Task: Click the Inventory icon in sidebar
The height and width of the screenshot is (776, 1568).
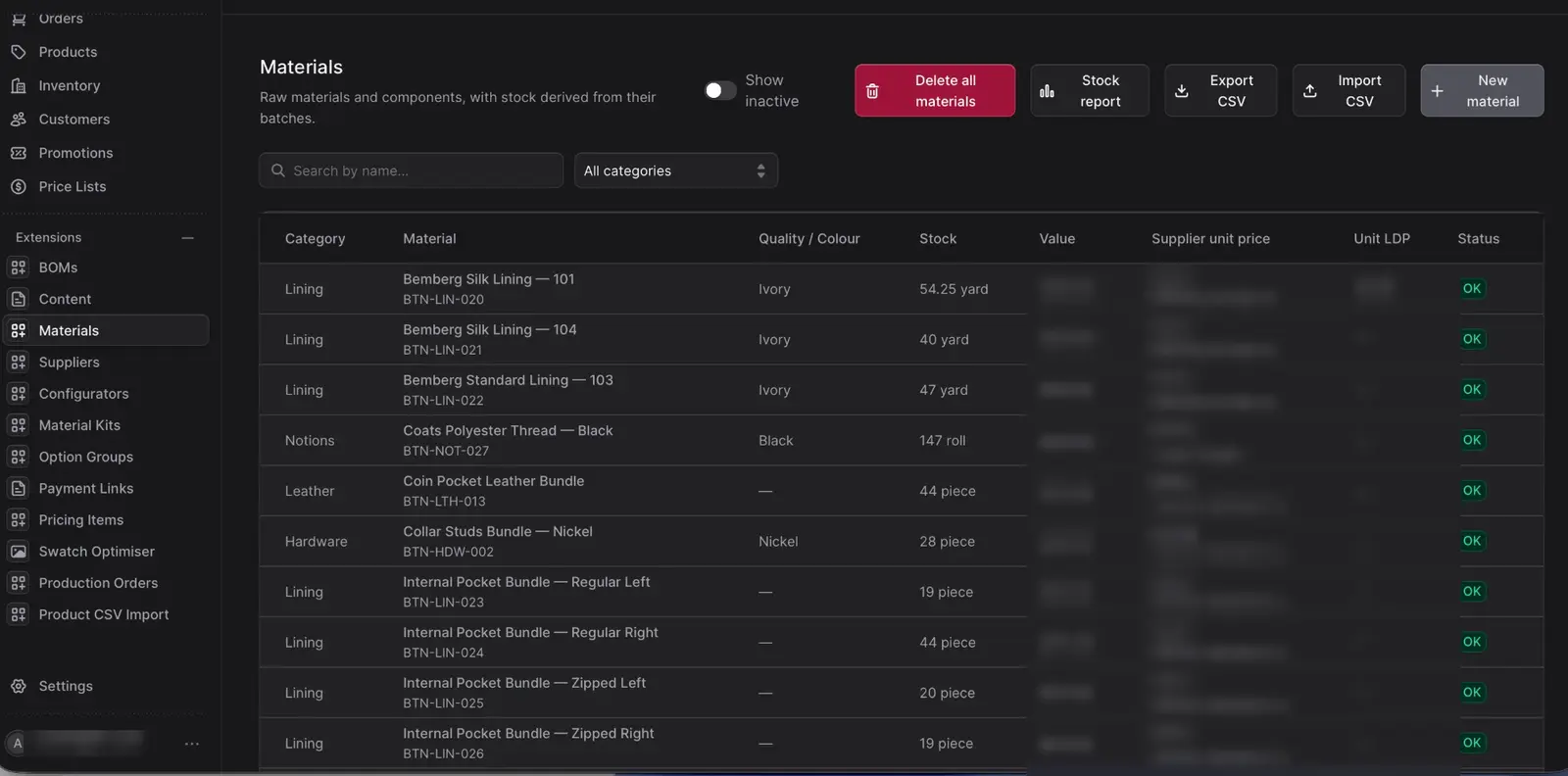Action: (x=19, y=86)
